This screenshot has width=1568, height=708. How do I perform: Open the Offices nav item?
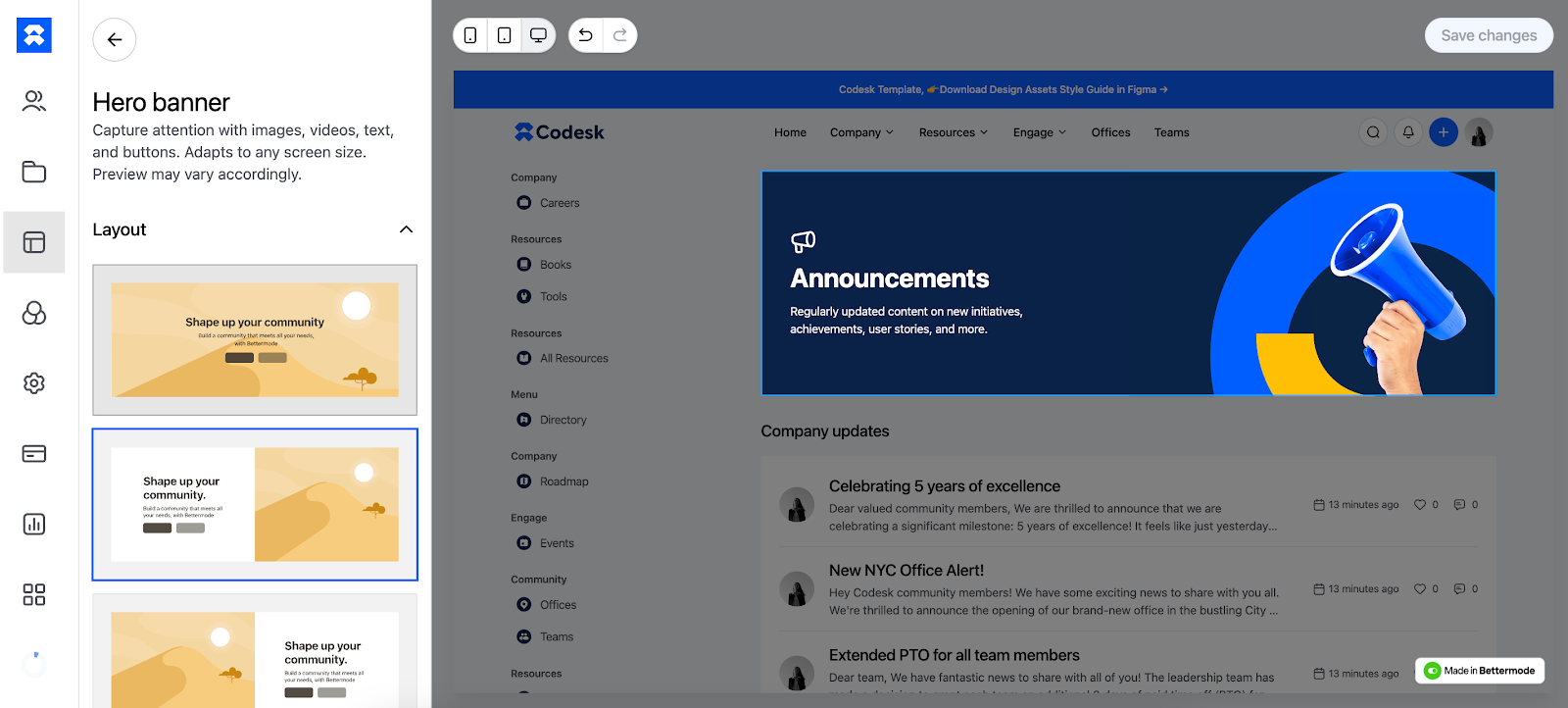1110,132
